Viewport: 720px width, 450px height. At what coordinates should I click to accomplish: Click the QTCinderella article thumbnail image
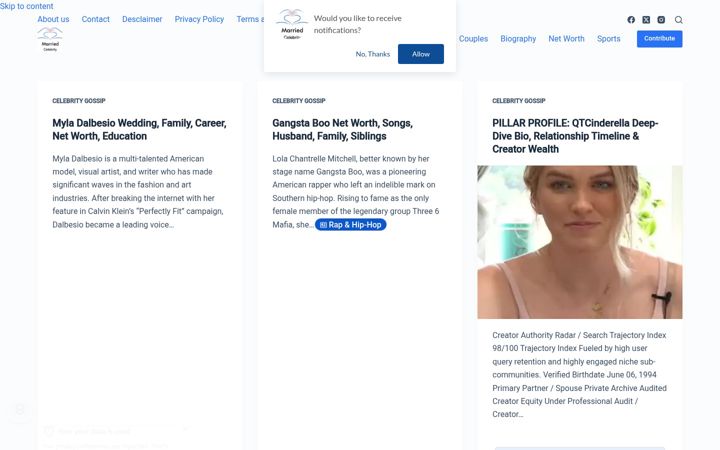tap(579, 242)
